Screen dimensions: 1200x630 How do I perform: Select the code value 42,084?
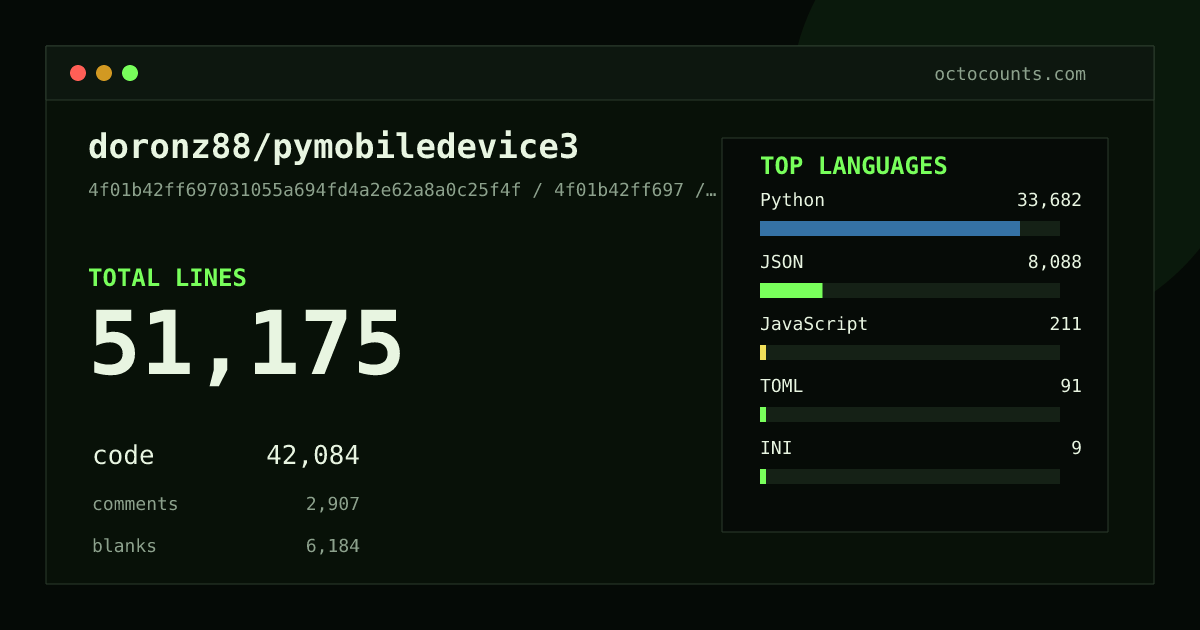[x=313, y=455]
